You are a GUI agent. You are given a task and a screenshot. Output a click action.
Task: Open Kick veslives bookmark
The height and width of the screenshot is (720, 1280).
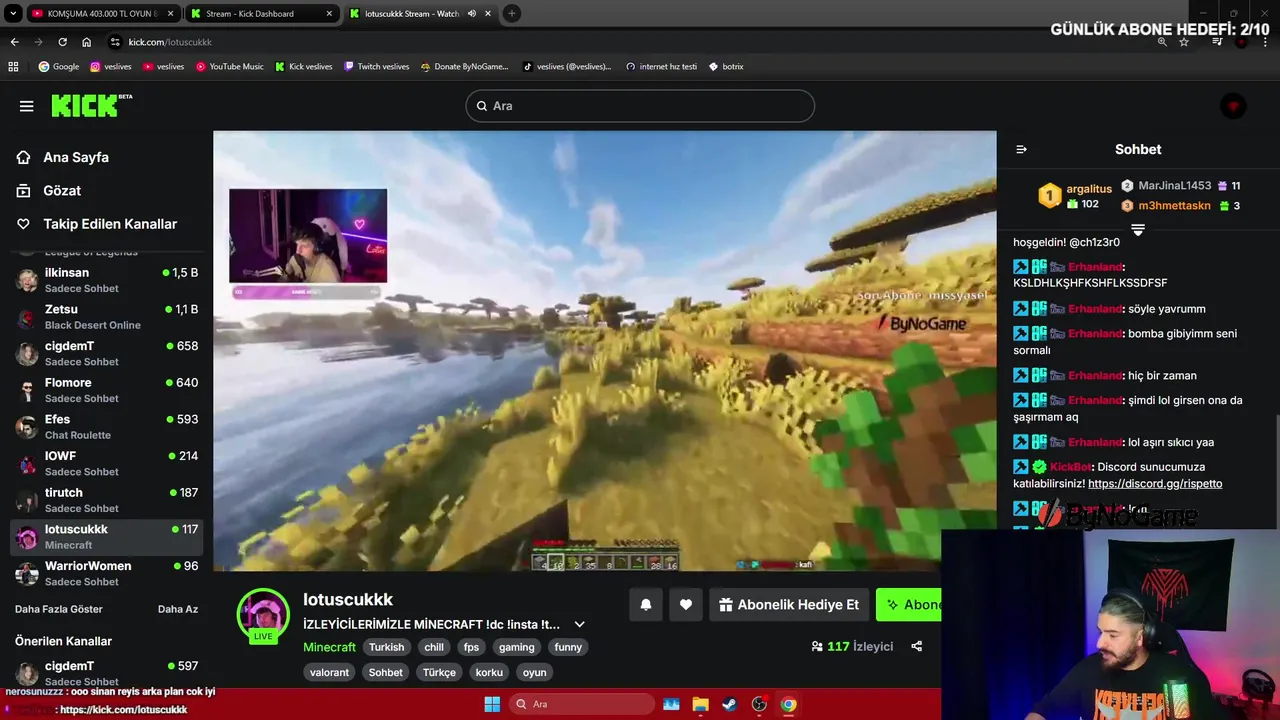(x=304, y=66)
